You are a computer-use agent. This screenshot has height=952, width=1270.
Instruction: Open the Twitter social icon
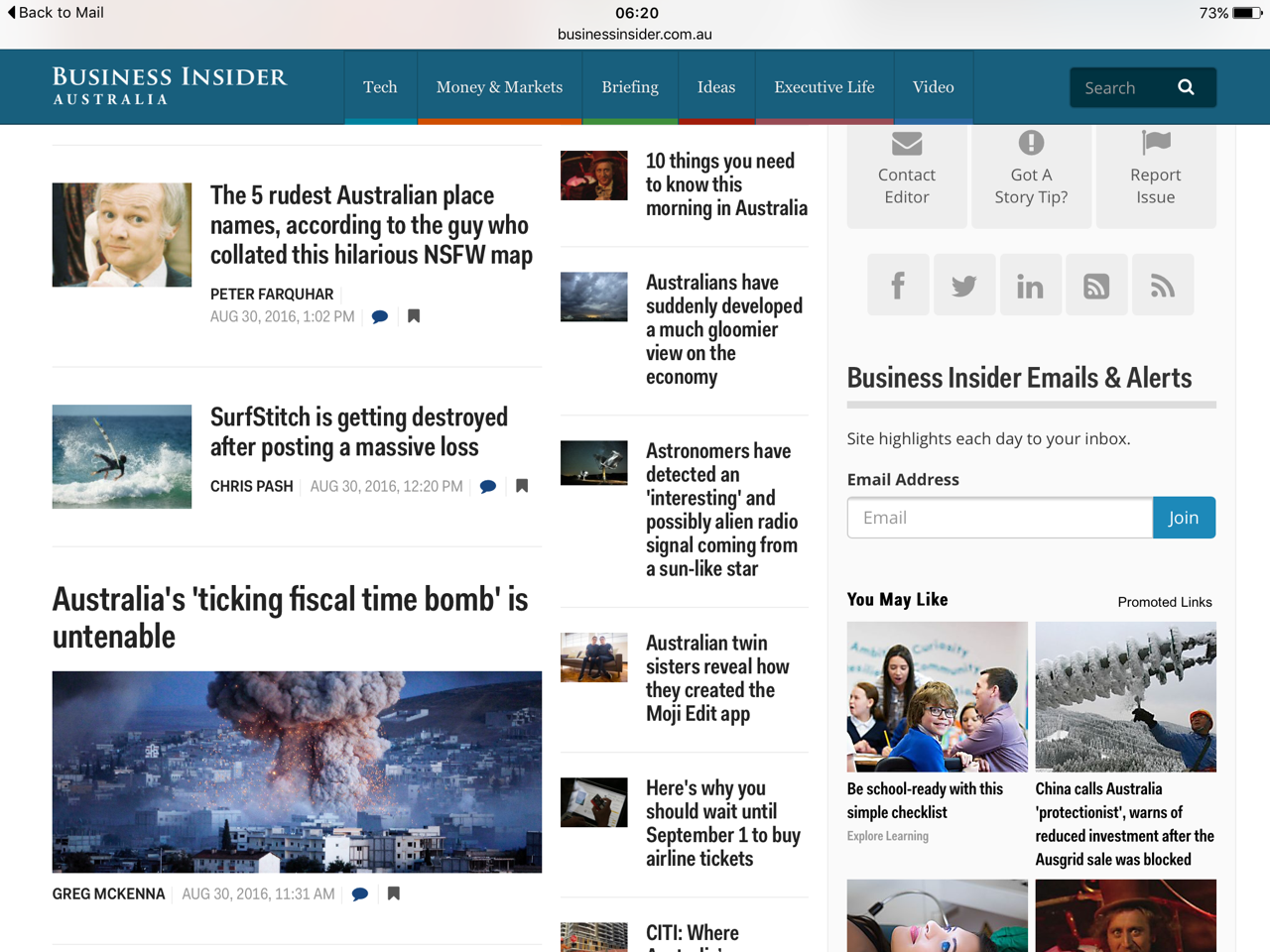click(x=964, y=286)
